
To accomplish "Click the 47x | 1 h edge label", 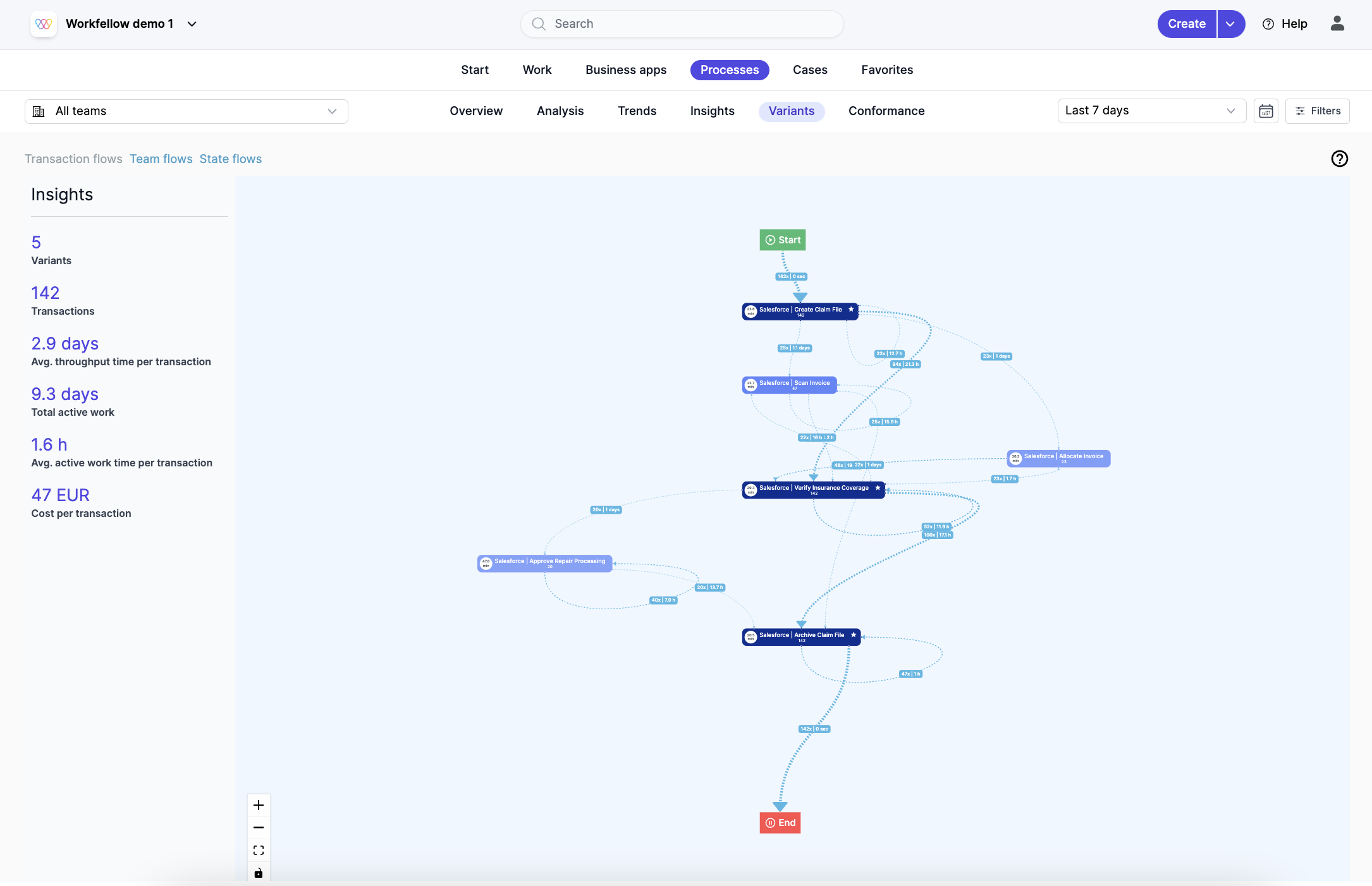I will pyautogui.click(x=911, y=674).
